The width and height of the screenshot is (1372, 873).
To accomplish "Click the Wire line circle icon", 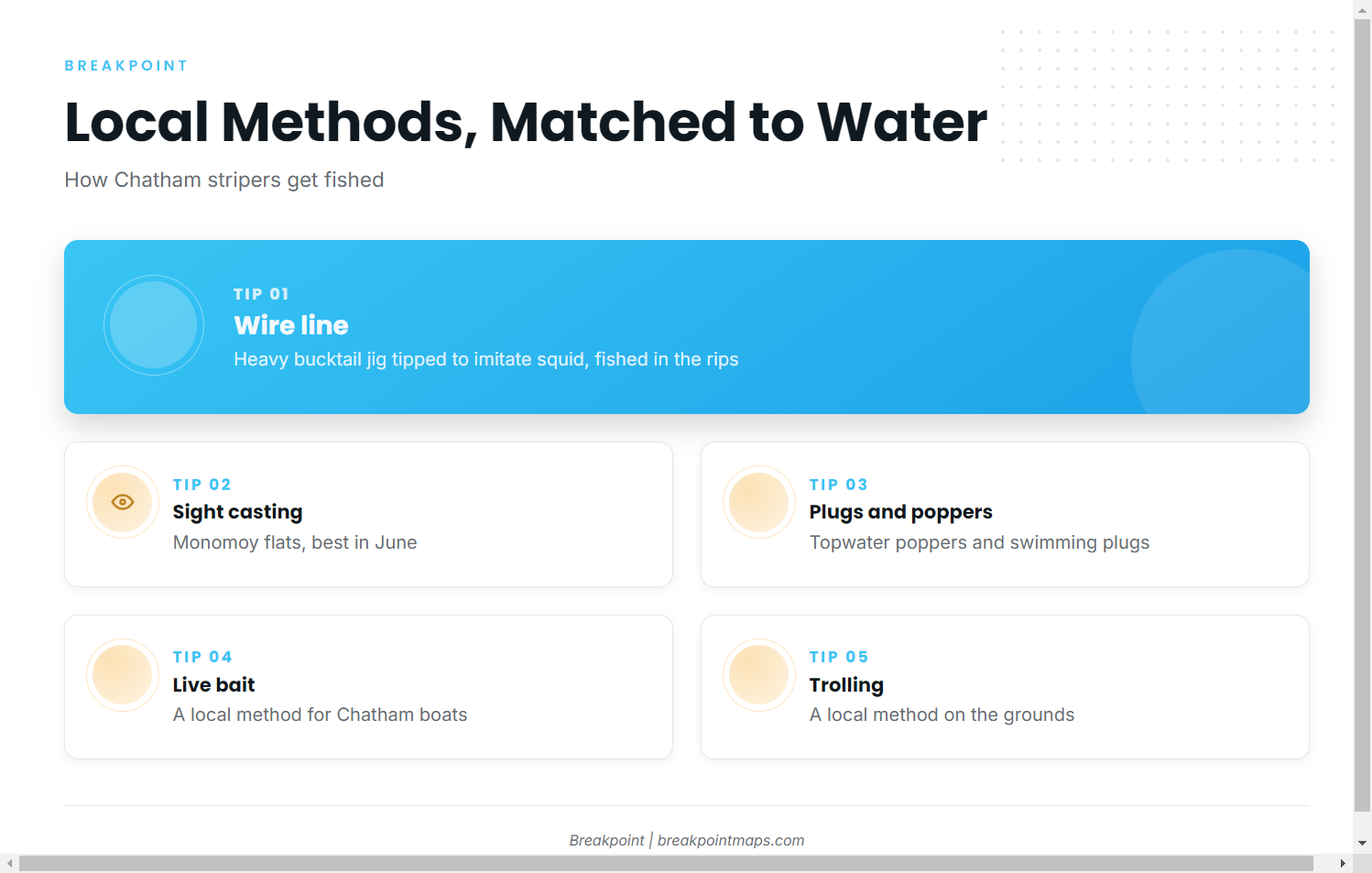I will tap(154, 325).
